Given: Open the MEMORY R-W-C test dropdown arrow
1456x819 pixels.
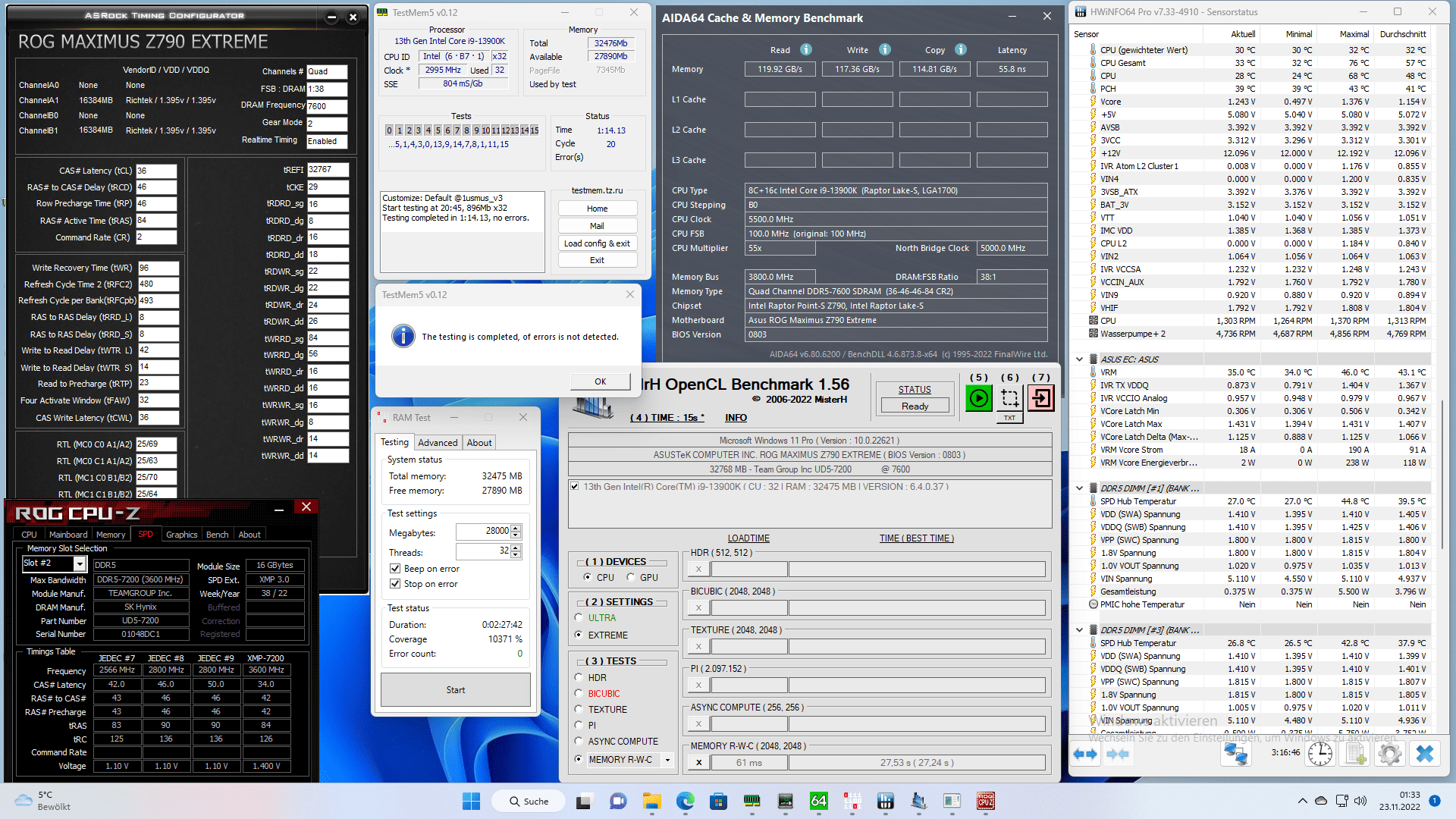Looking at the screenshot, I should [x=668, y=760].
